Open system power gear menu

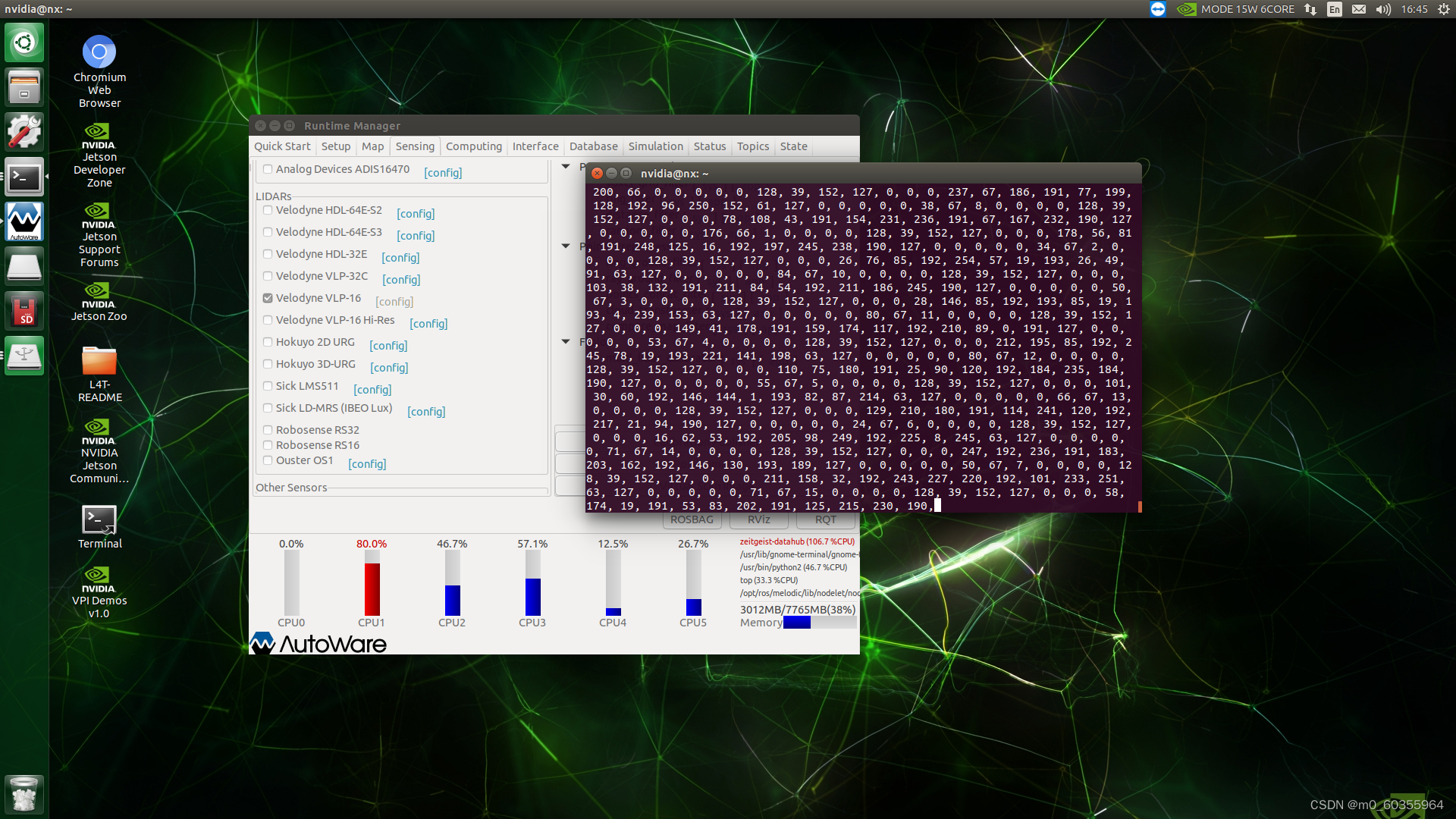click(x=1444, y=9)
